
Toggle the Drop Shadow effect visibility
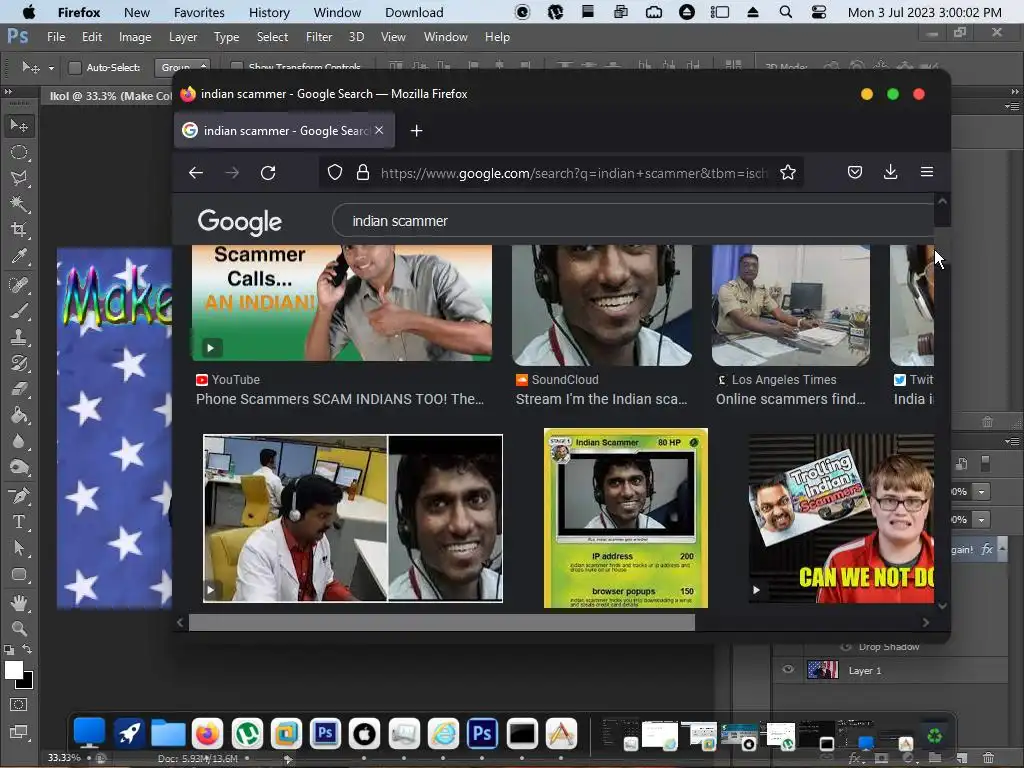(846, 647)
